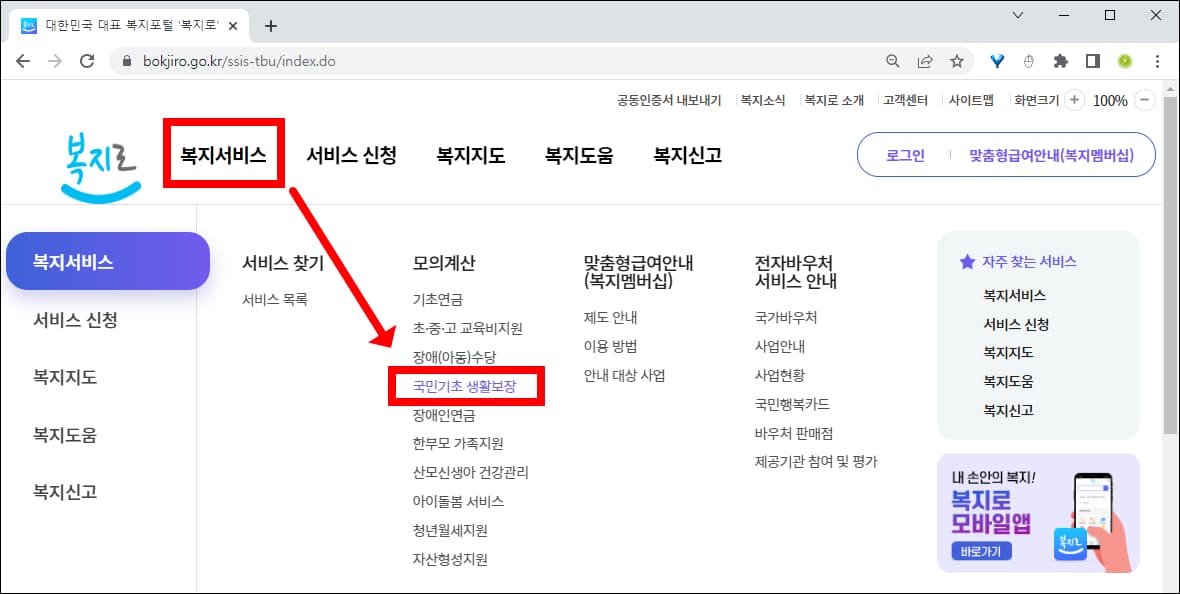Open the 사이트맵 top link
The image size is (1180, 594).
point(971,100)
